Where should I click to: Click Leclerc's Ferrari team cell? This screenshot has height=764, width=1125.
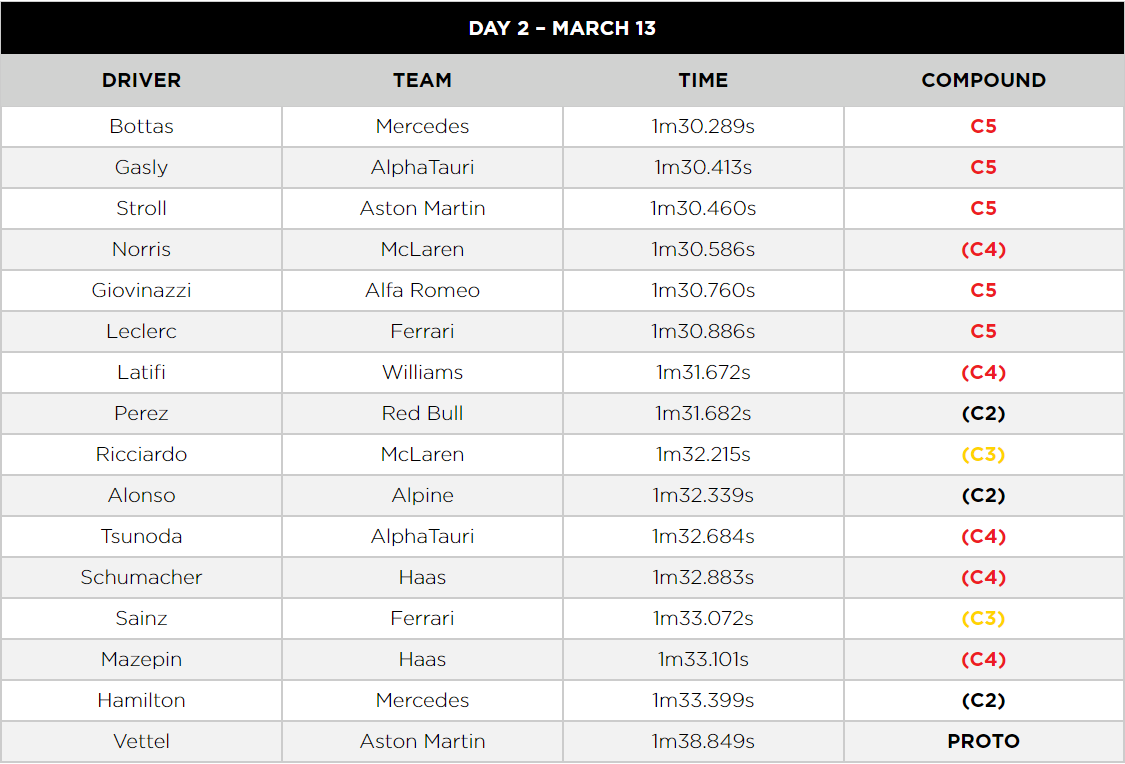click(x=423, y=331)
